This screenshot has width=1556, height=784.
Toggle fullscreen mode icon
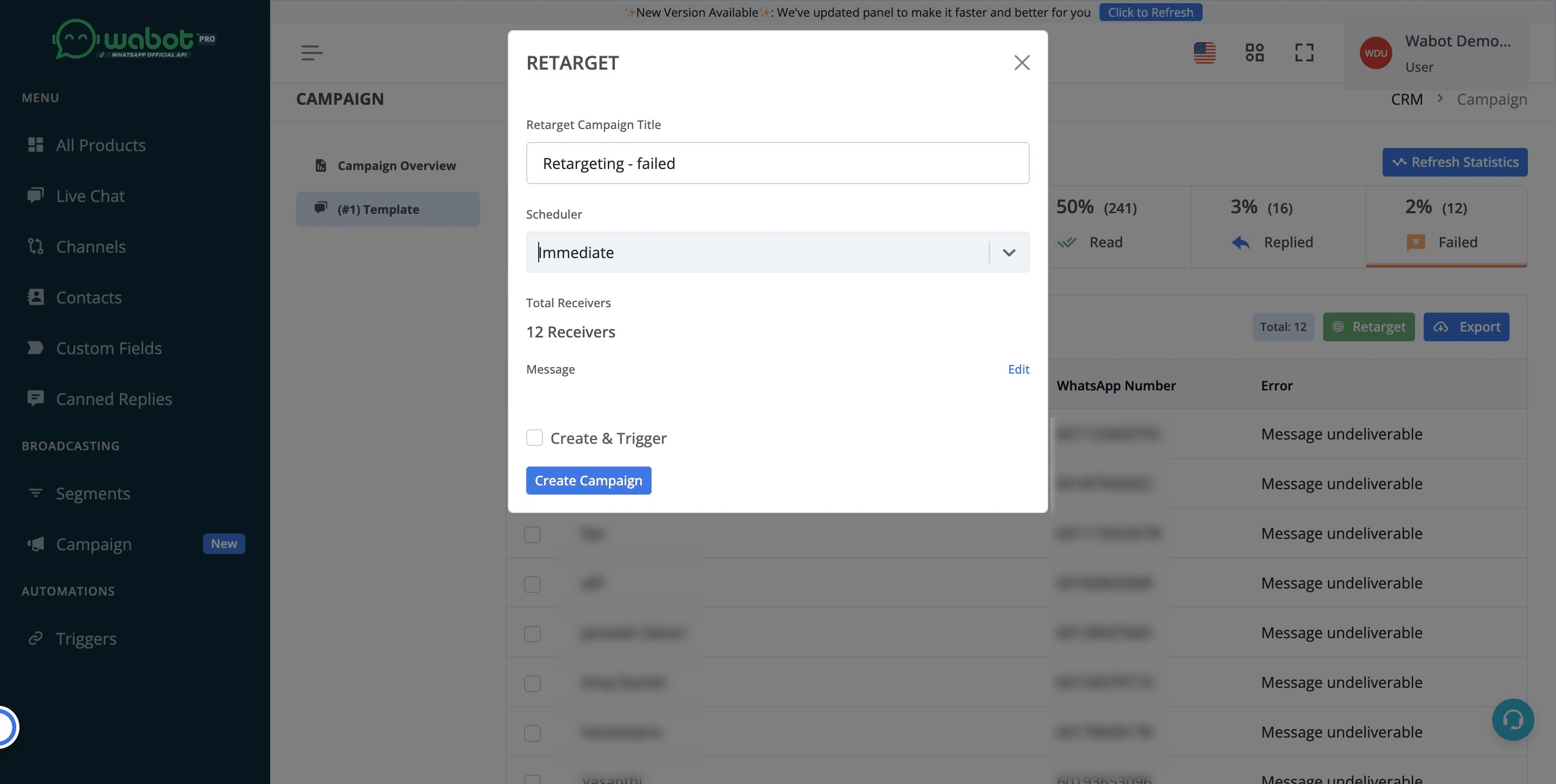[x=1304, y=52]
